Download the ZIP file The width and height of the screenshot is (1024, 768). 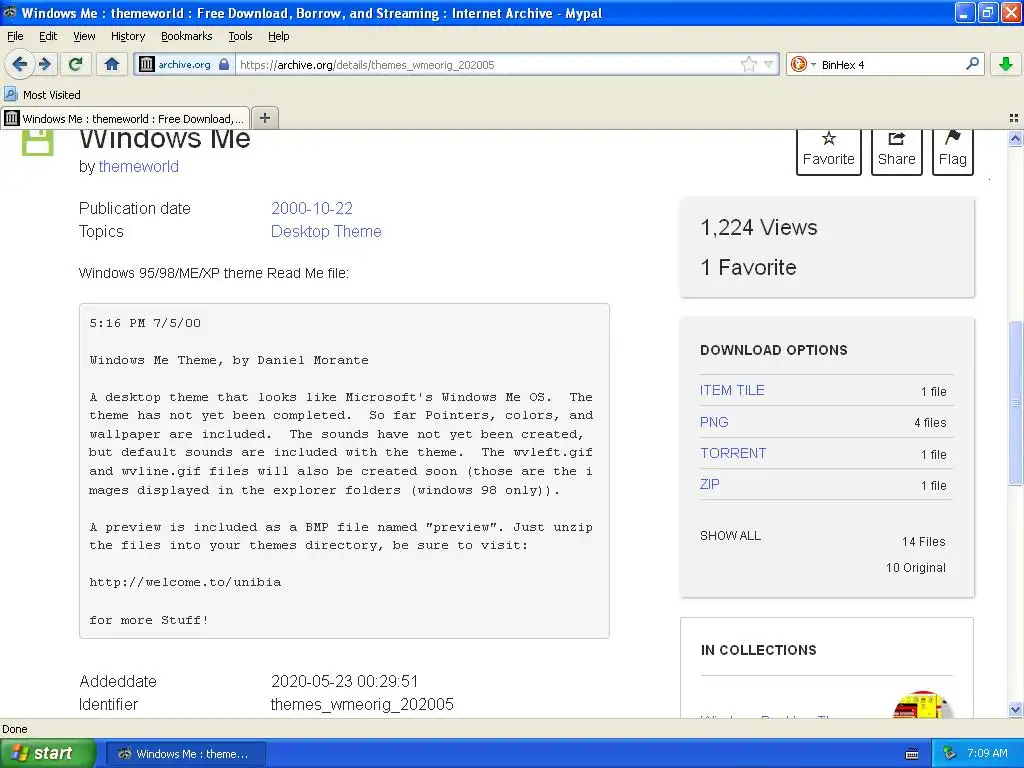coord(709,484)
